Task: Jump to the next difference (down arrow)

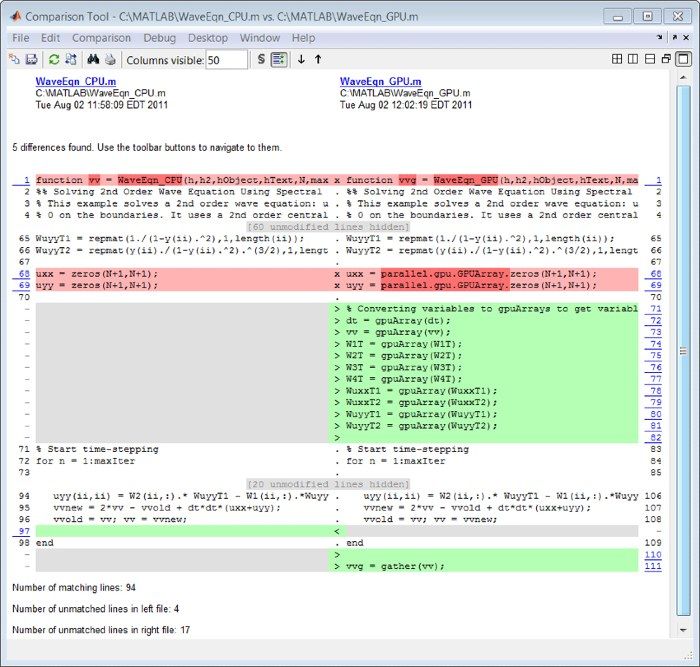Action: tap(301, 60)
